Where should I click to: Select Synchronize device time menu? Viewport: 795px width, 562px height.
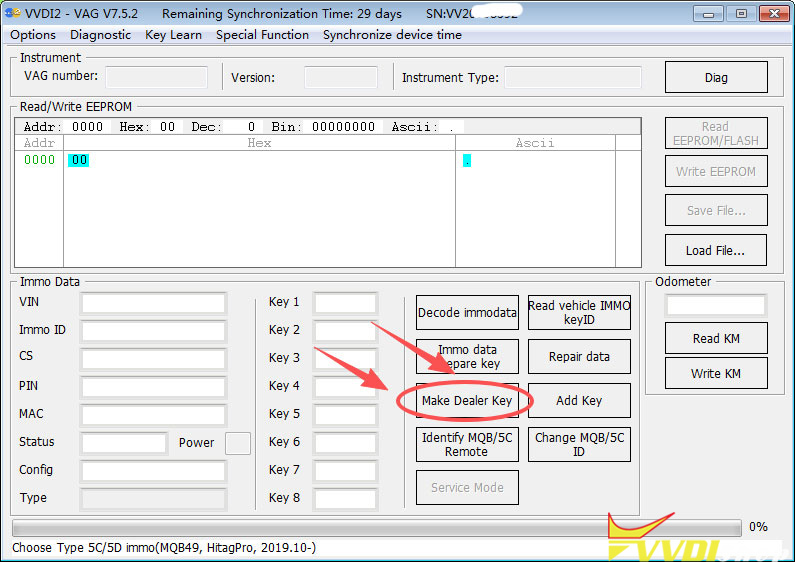pos(392,35)
